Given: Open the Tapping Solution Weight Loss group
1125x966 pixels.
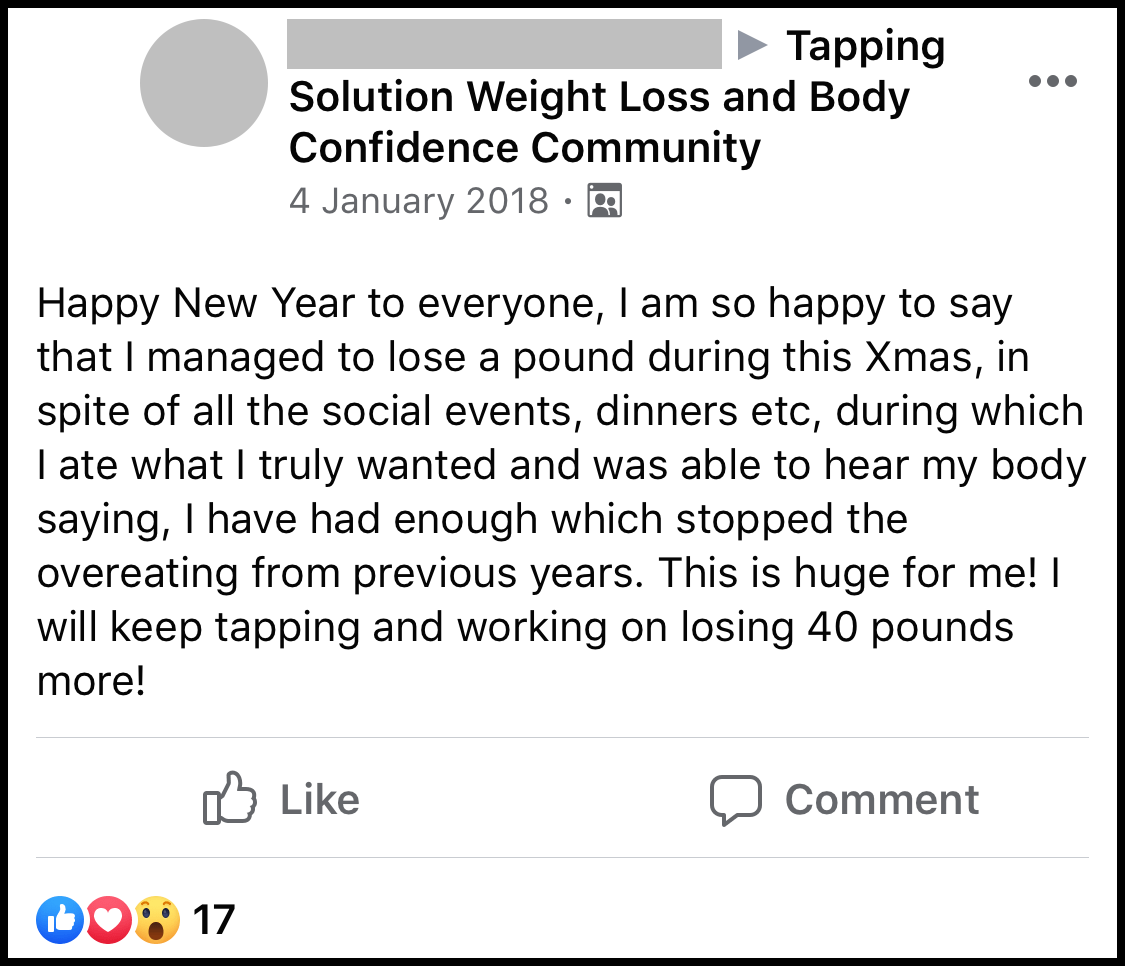Looking at the screenshot, I should tap(599, 97).
